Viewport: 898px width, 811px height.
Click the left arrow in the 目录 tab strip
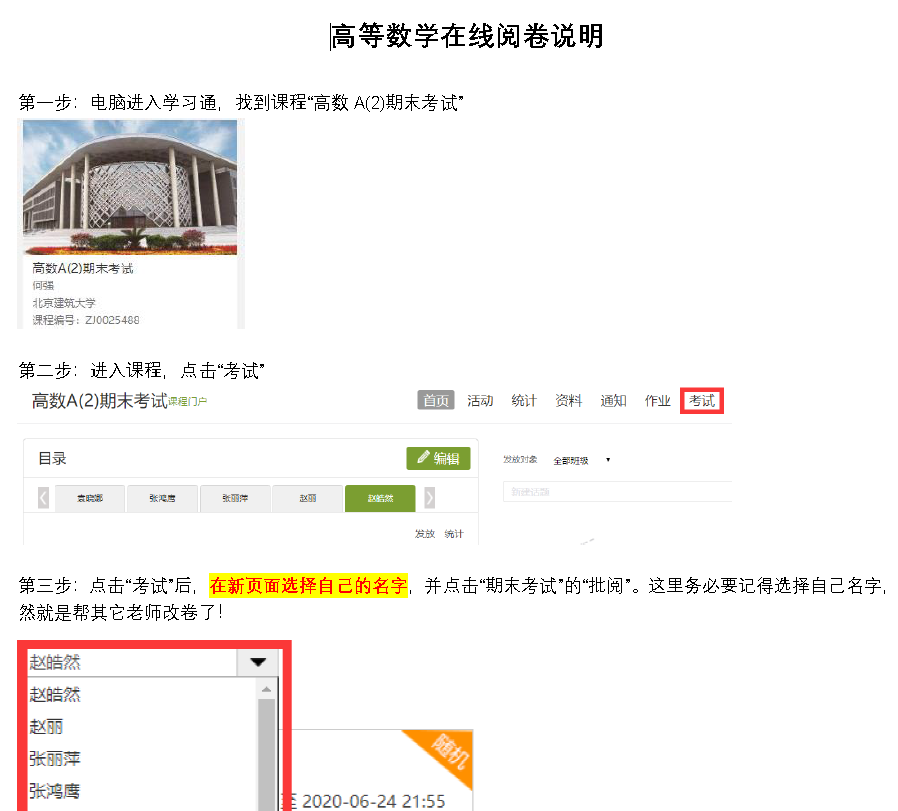click(x=43, y=497)
